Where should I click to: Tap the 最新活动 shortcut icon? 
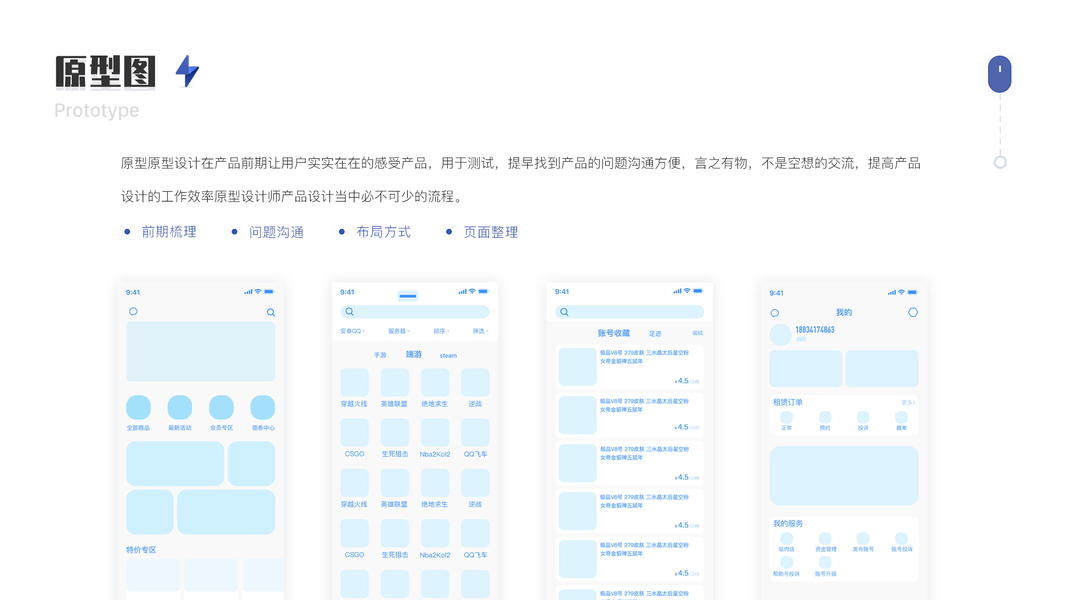coord(180,407)
